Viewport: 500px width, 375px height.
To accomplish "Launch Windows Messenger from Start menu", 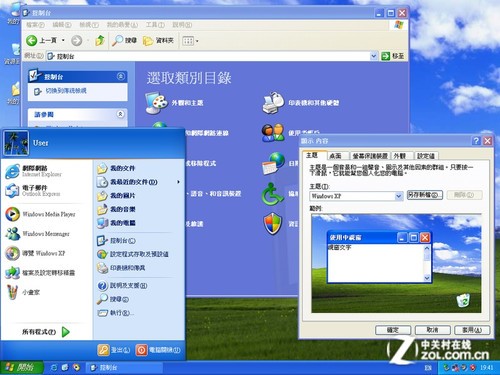I will pyautogui.click(x=38, y=234).
